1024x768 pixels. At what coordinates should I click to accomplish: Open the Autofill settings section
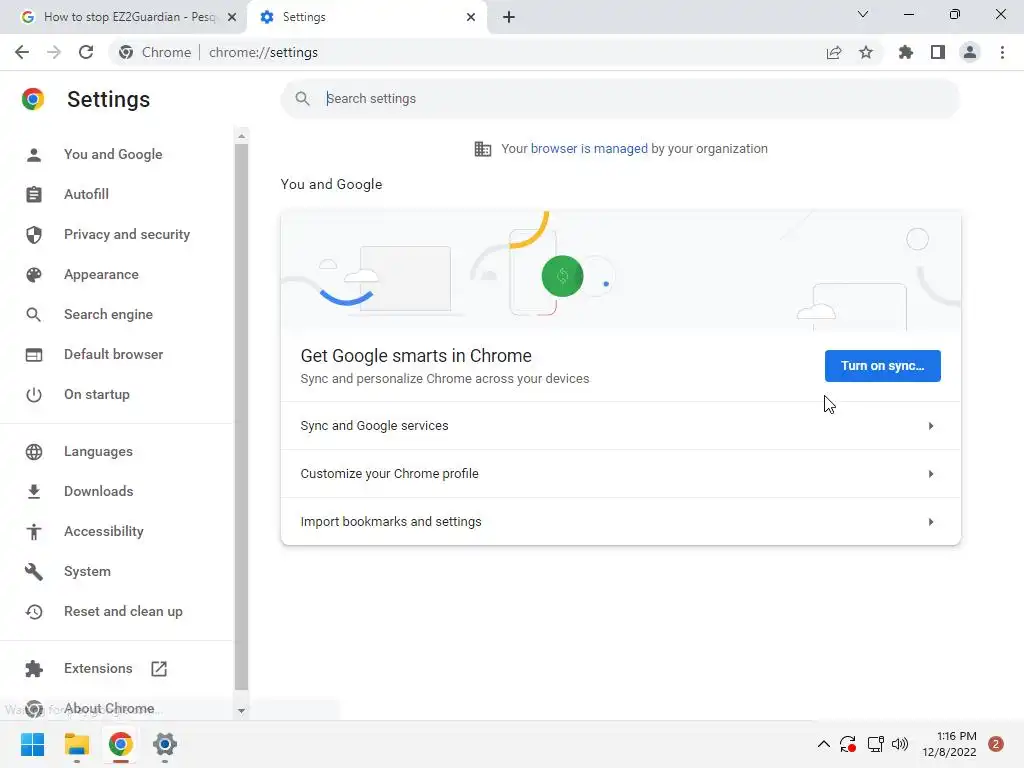click(86, 195)
